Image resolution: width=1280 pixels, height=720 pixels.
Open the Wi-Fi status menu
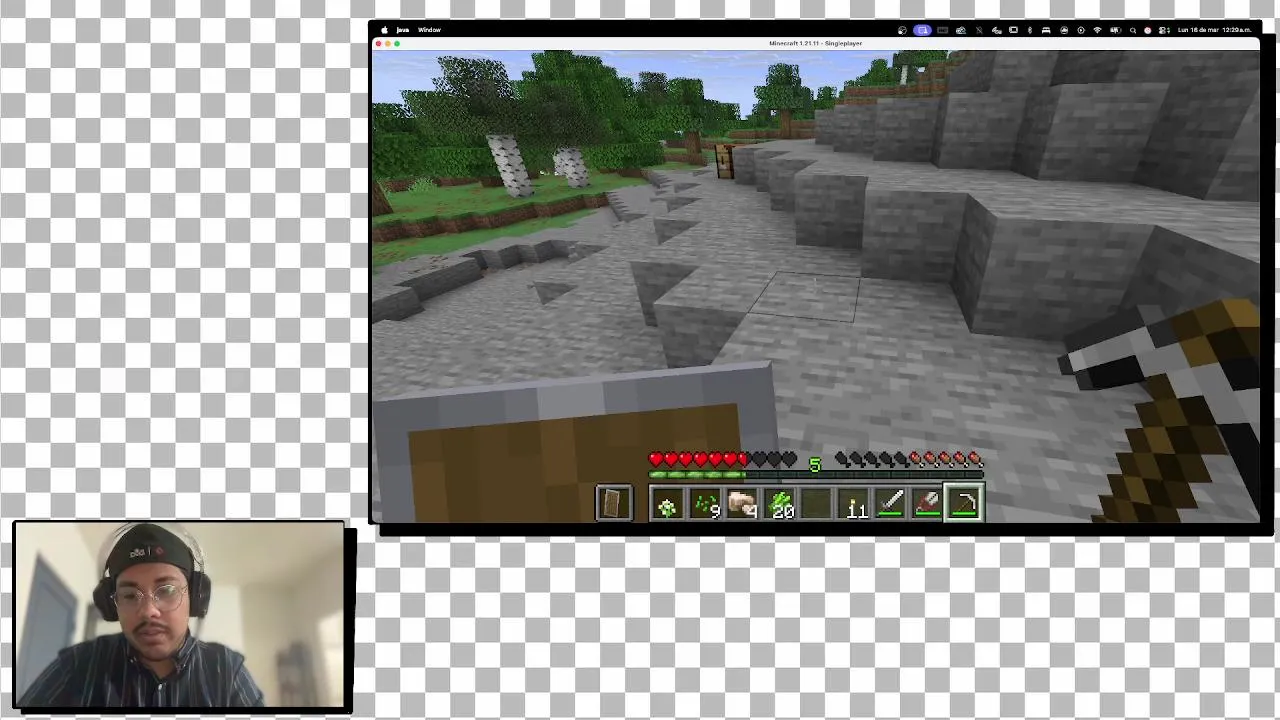[x=1097, y=30]
